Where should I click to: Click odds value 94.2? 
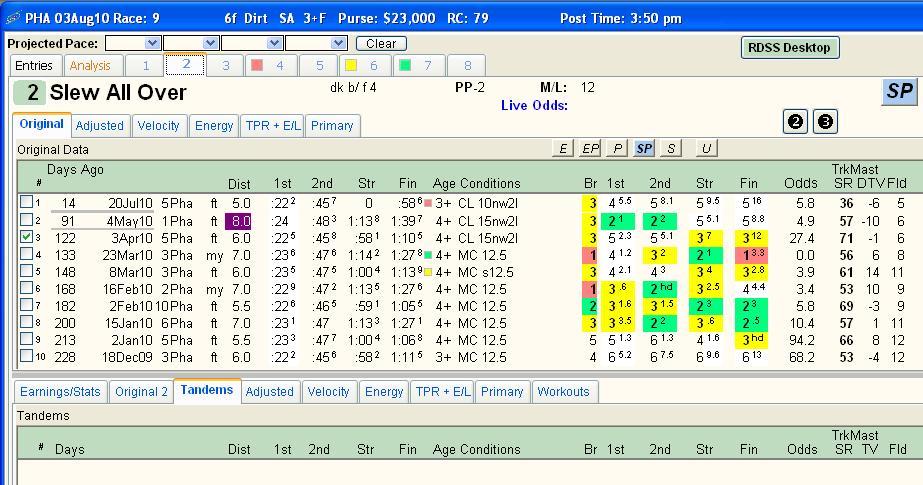click(801, 340)
